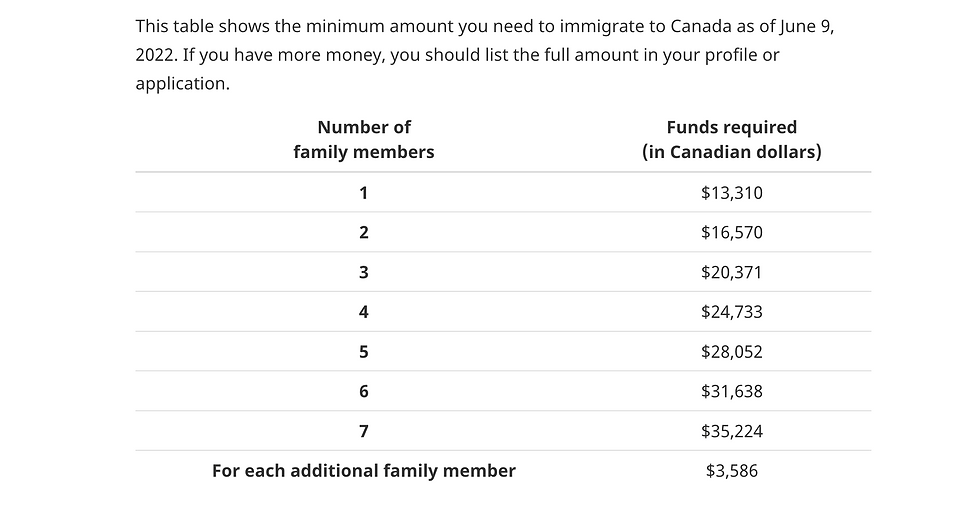Select the $16,570 funds amount
Viewport: 980px width, 515px height.
click(731, 232)
